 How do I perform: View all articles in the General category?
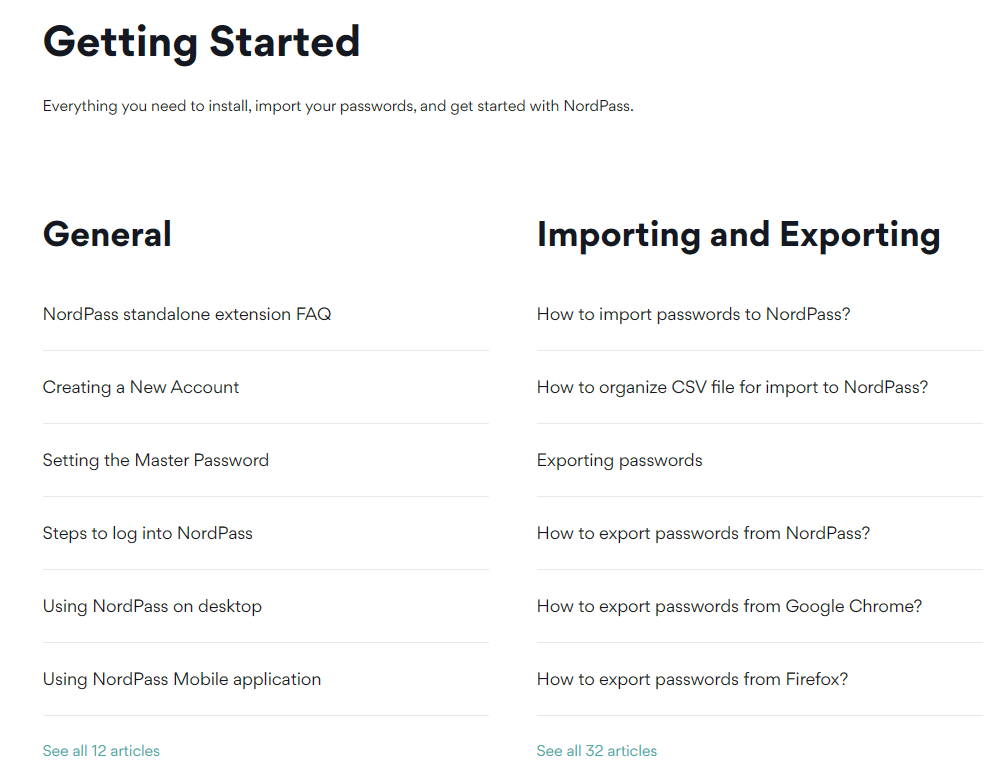tap(101, 750)
